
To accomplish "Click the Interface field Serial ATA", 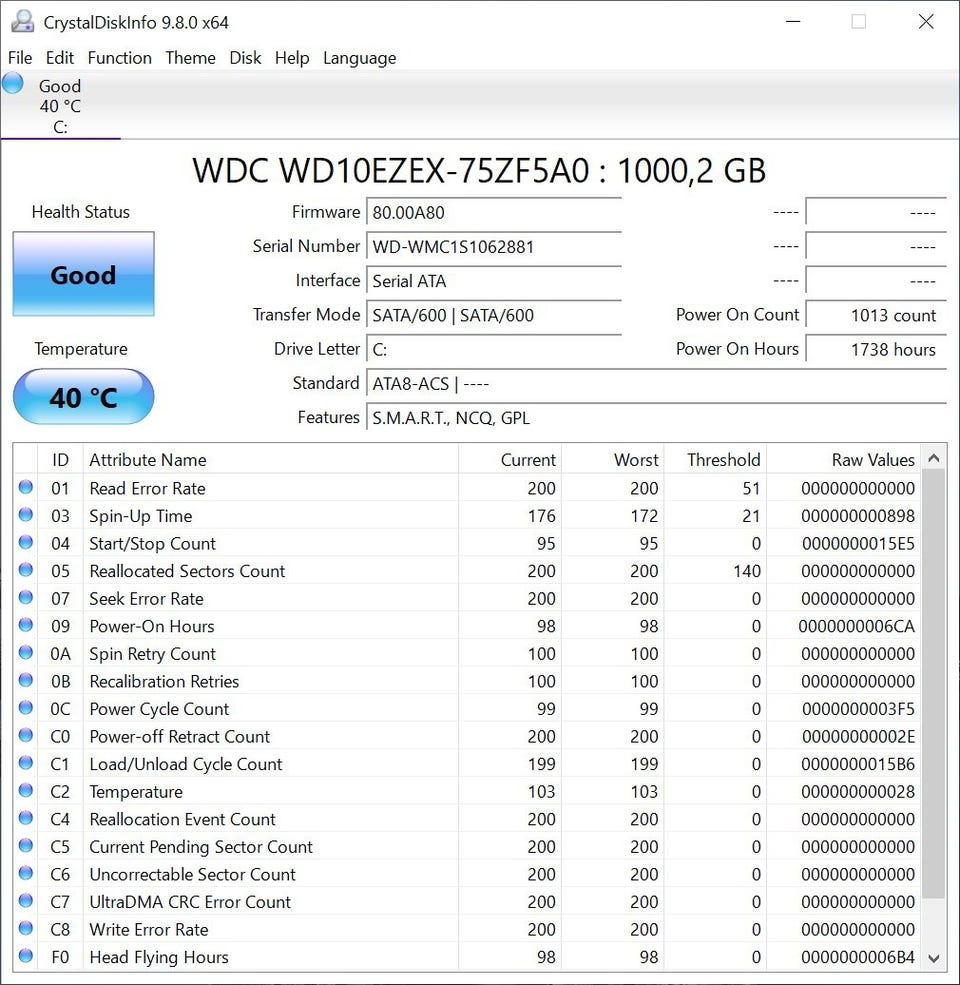I will (x=494, y=280).
